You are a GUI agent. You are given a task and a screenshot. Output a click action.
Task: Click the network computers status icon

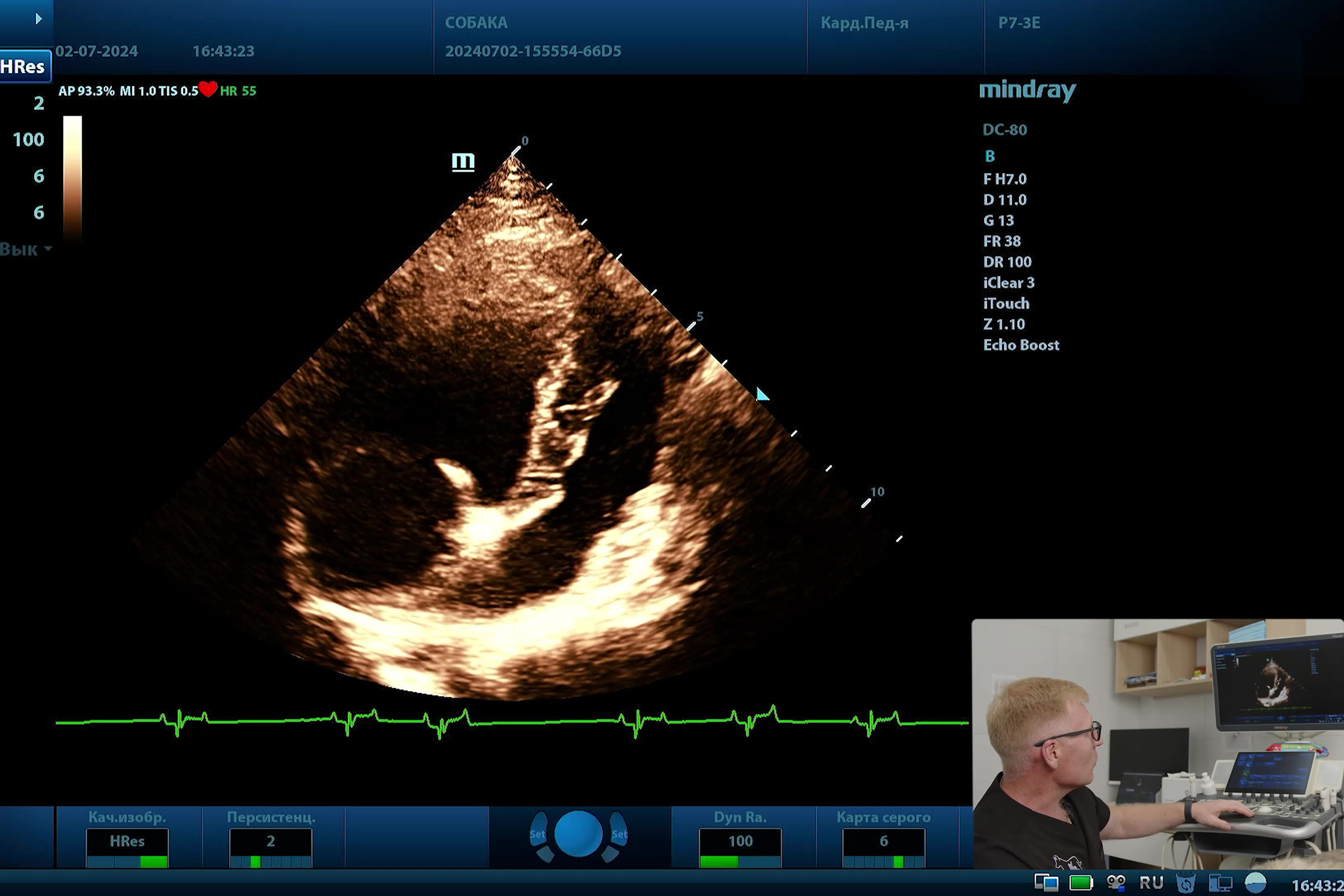1220,884
